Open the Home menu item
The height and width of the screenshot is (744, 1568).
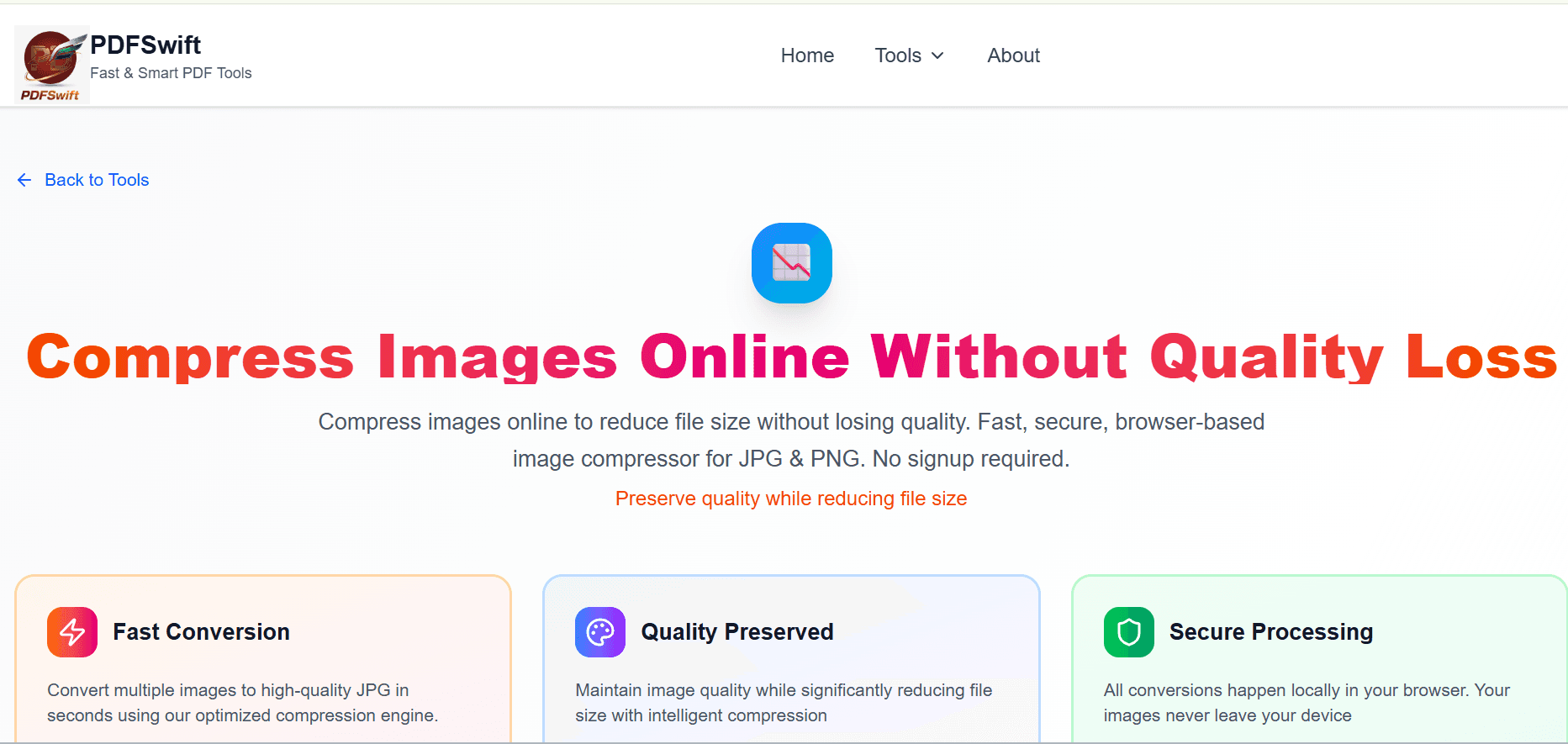click(x=807, y=55)
